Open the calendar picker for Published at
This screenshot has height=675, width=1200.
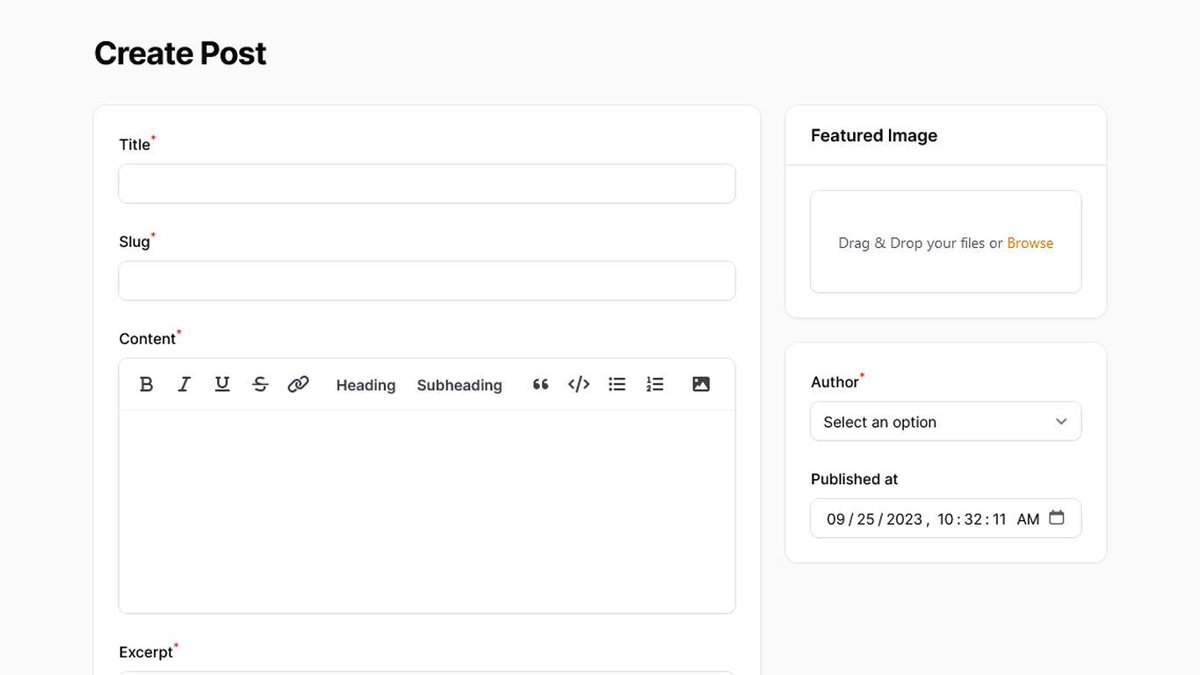tap(1057, 518)
